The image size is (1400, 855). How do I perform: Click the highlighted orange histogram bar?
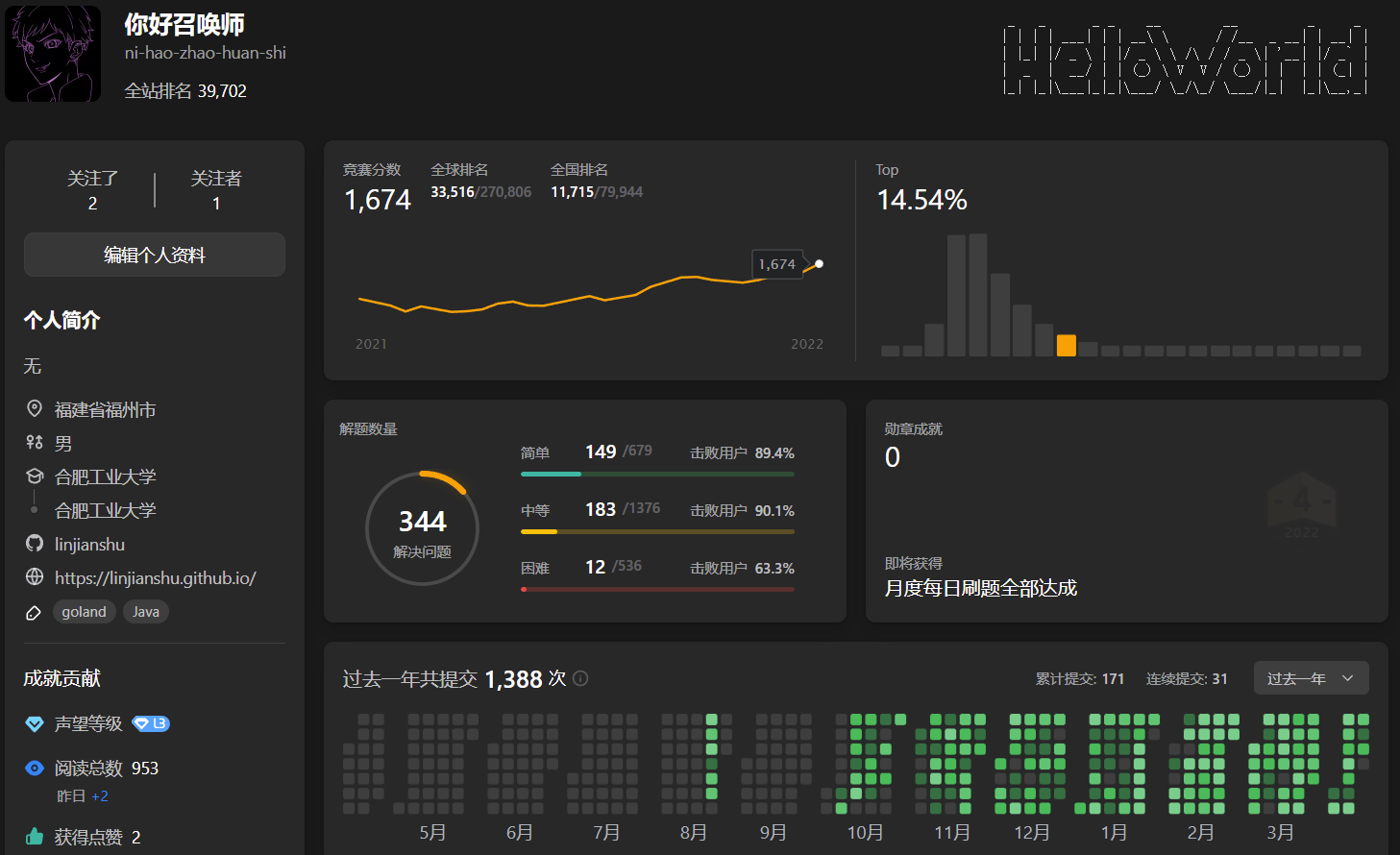coord(1066,345)
